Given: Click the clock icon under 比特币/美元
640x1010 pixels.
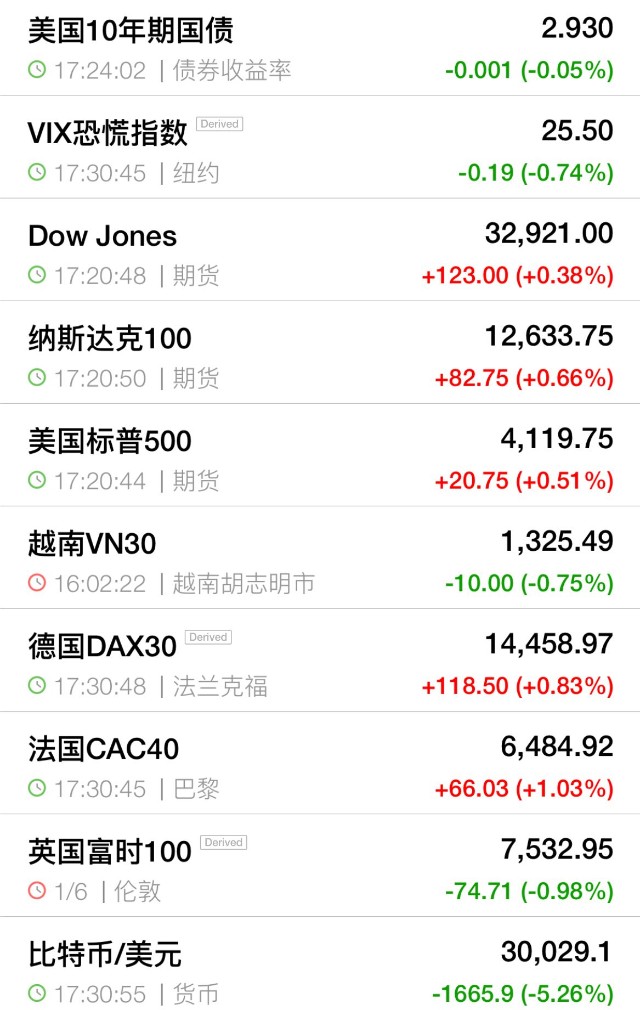Looking at the screenshot, I should [37, 994].
